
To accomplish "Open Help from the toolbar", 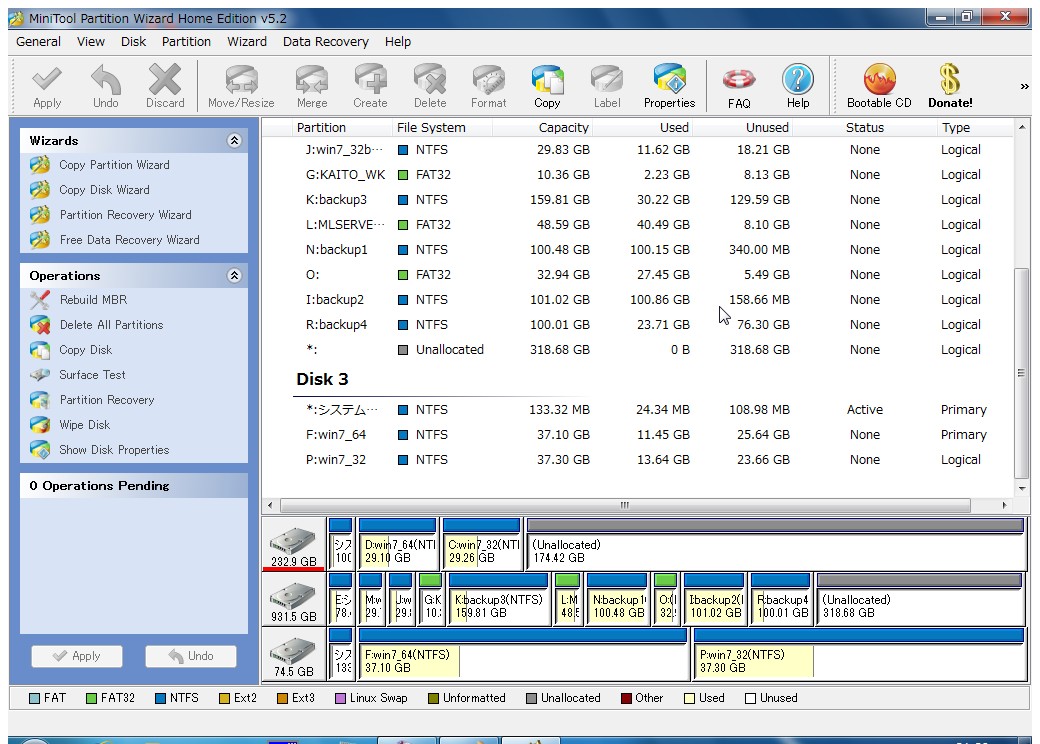I will click(x=798, y=86).
